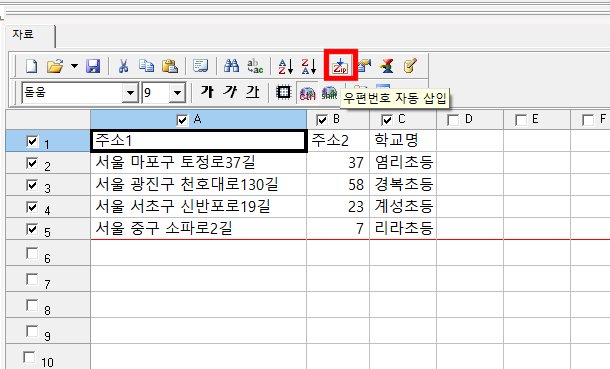Open the 돋움 font name dropdown
Viewport: 610px width, 369px height.
pyautogui.click(x=130, y=93)
